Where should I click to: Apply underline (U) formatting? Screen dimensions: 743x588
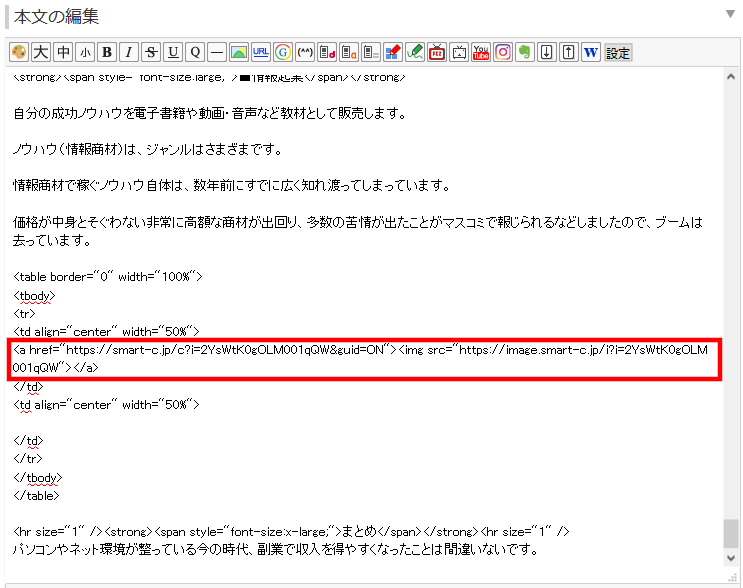[x=173, y=52]
